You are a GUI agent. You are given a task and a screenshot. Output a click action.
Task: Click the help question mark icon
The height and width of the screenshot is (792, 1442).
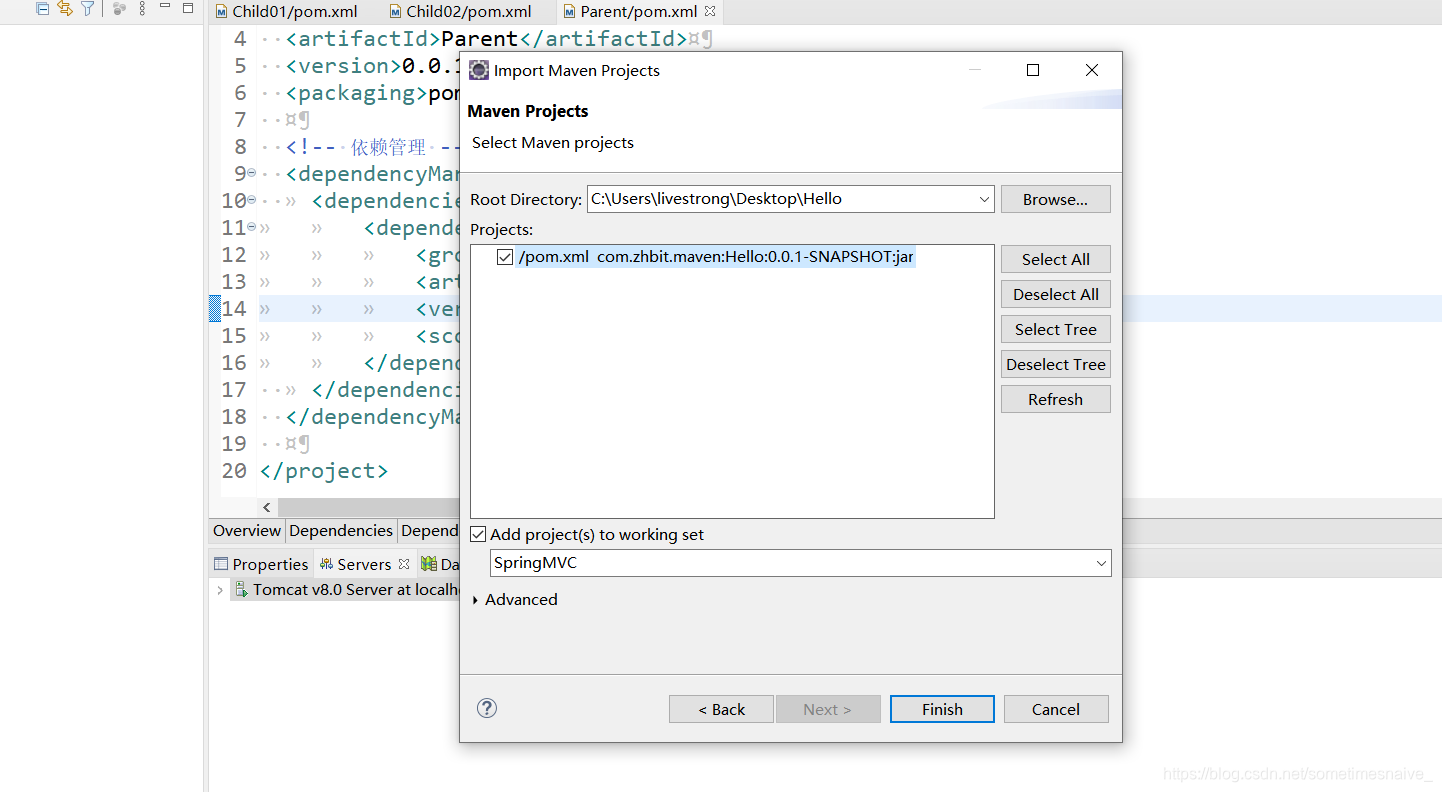tap(487, 708)
